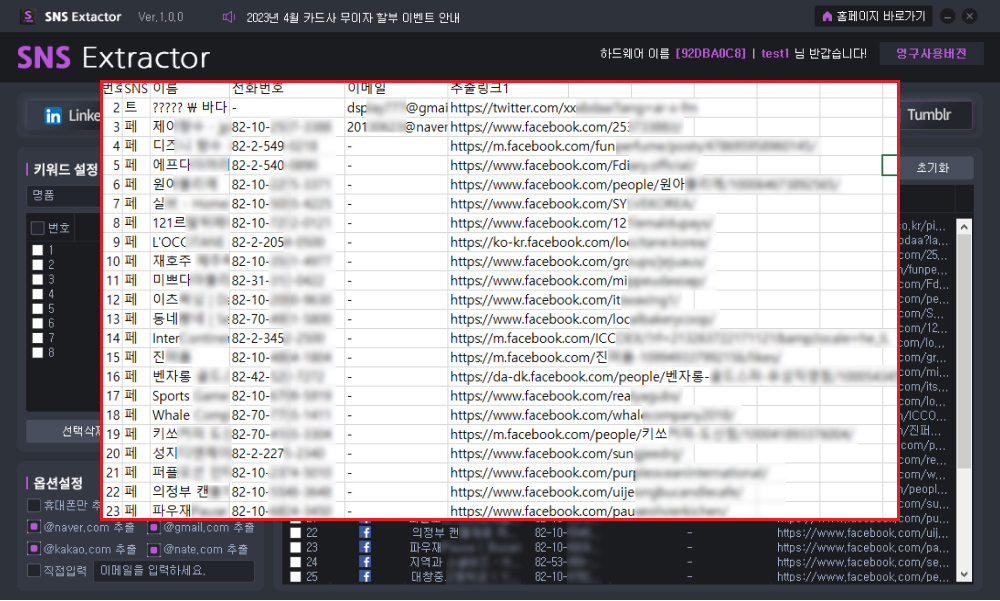Click the Whale name cell in spreadsheet row 18

[190, 415]
